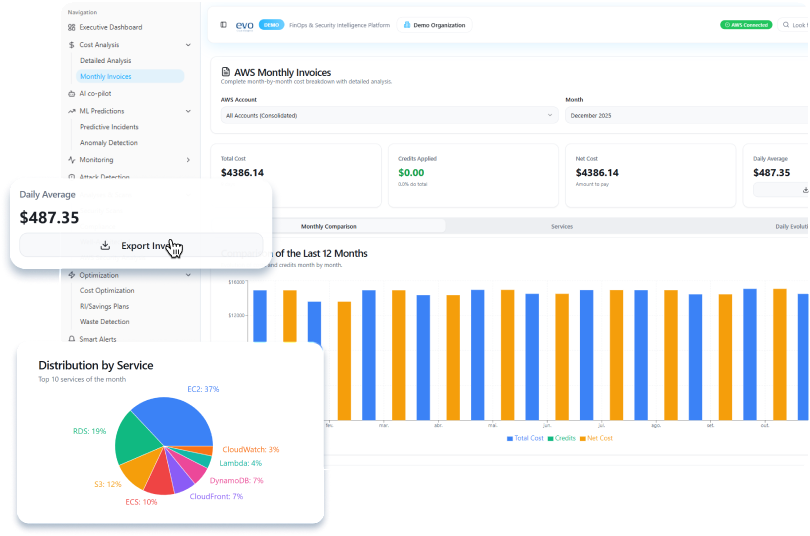Click the Optimization lightning icon

(71, 275)
